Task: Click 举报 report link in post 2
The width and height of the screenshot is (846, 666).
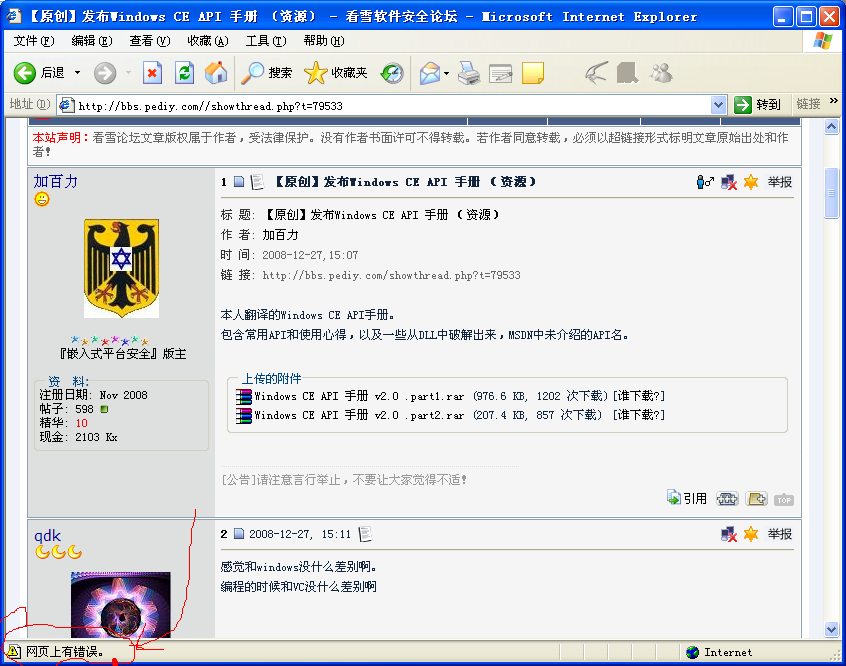Action: 780,534
